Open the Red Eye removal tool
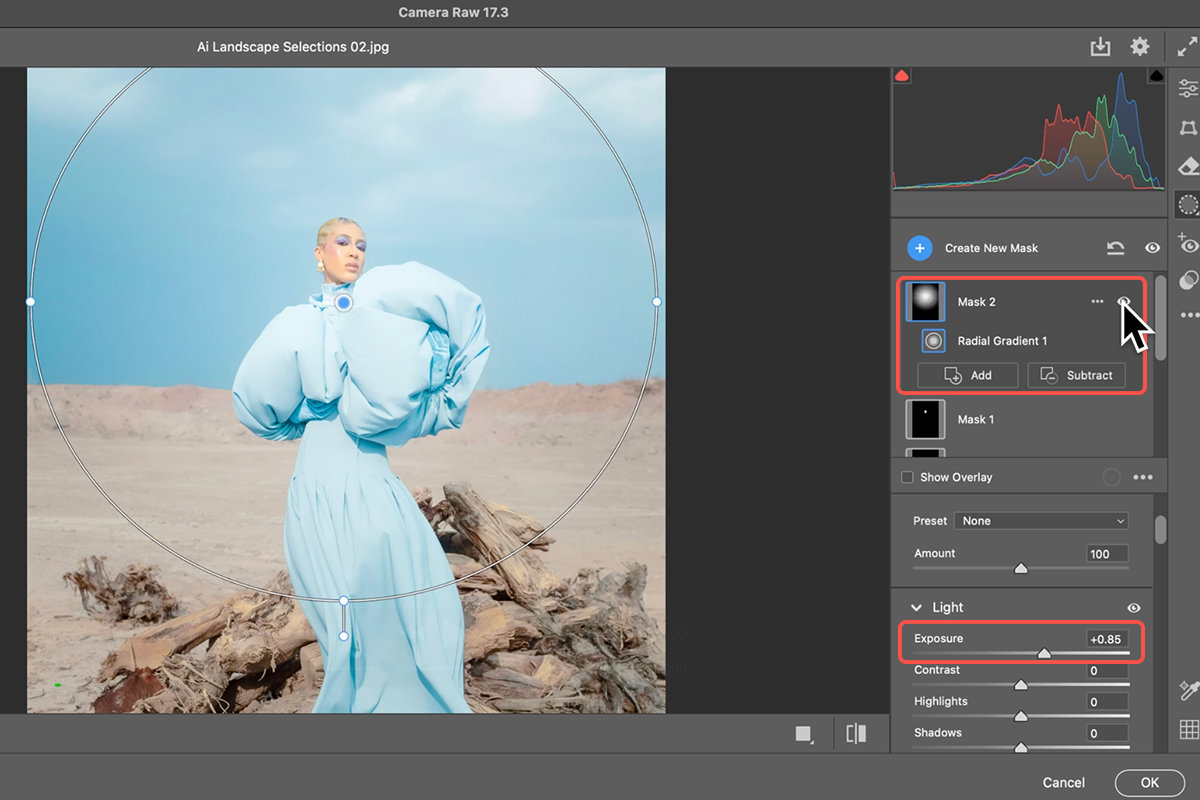The width and height of the screenshot is (1200, 800). pyautogui.click(x=1188, y=243)
